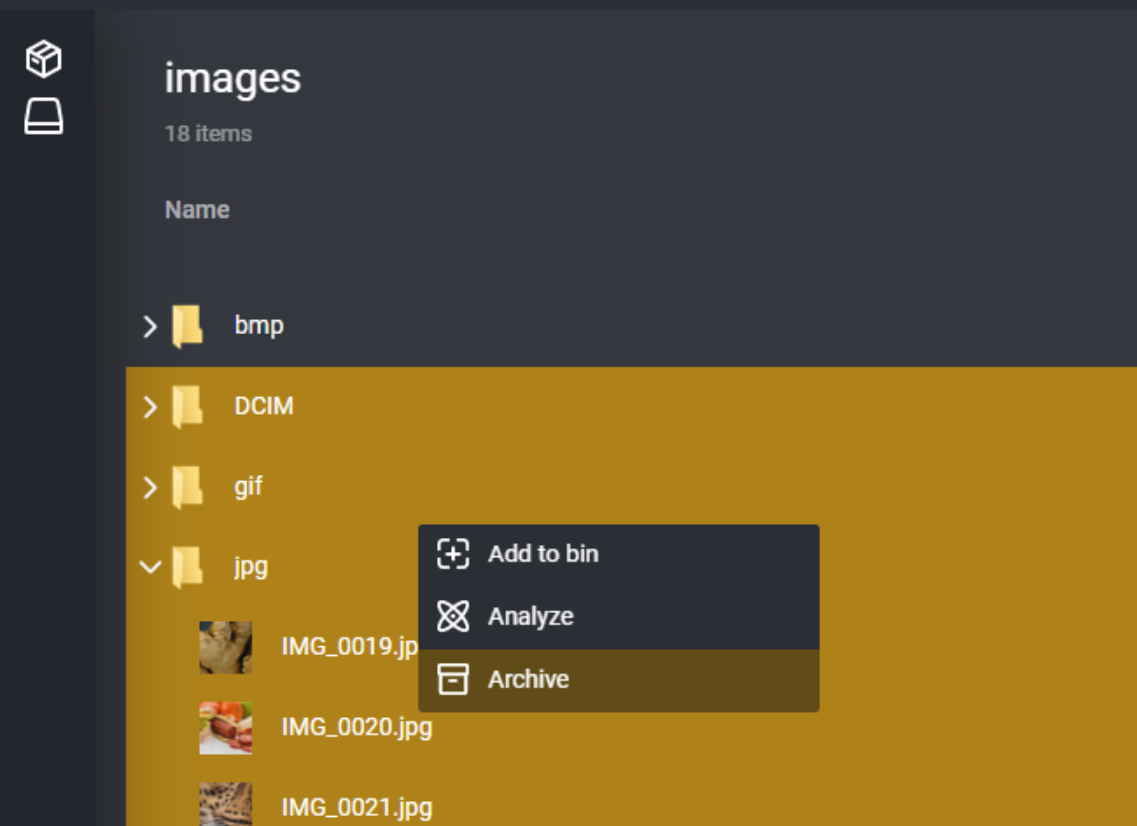Open the package box sidebar icon

(x=44, y=59)
